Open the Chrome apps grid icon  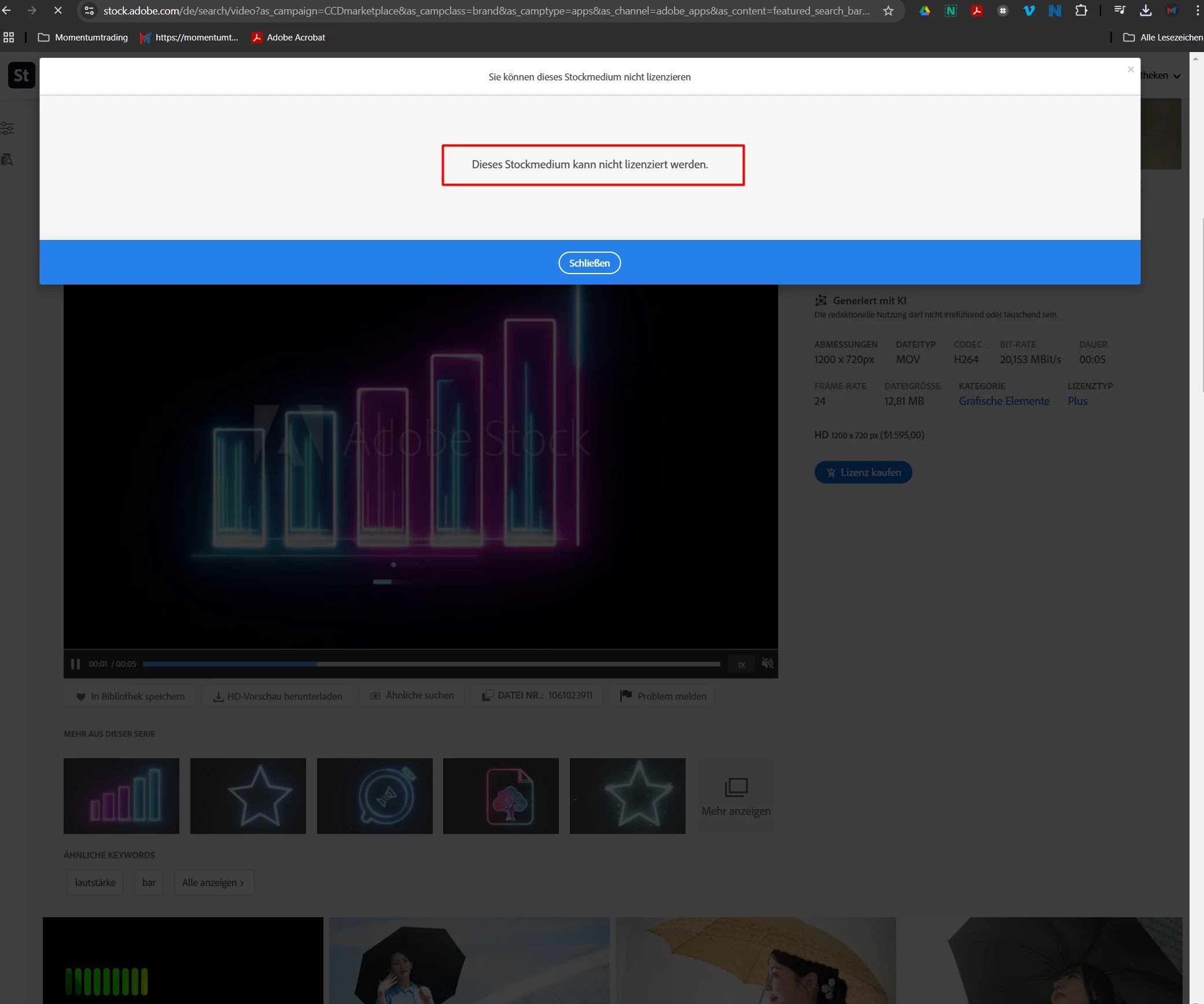click(9, 38)
